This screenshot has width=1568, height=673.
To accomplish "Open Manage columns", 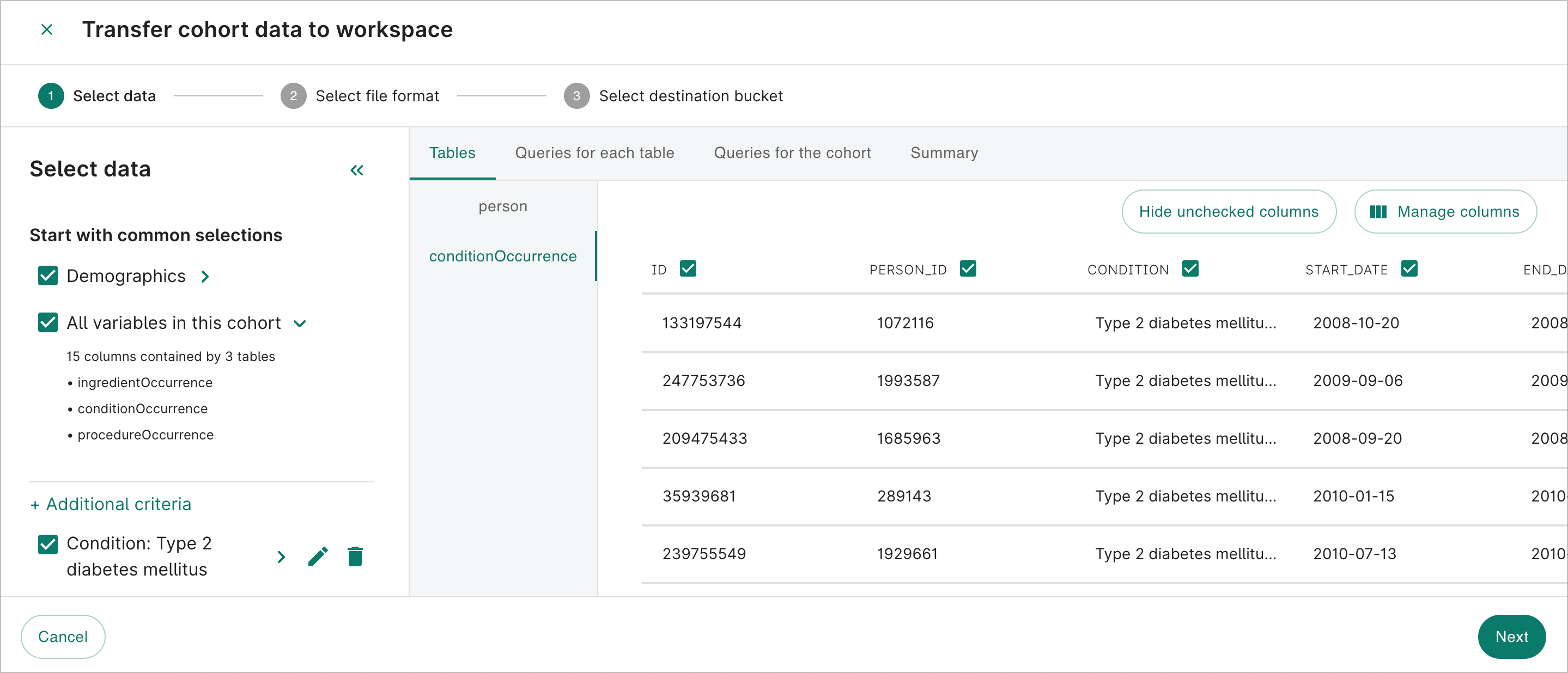I will pos(1447,211).
